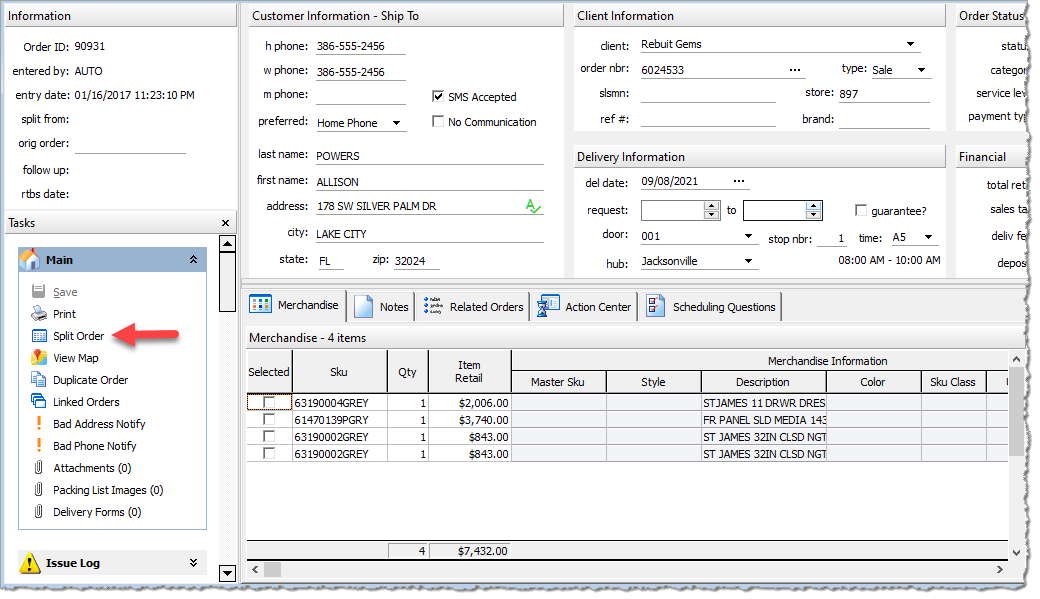Screen dimensions: 1040x599
Task: Click the View Map icon
Action: click(x=38, y=358)
